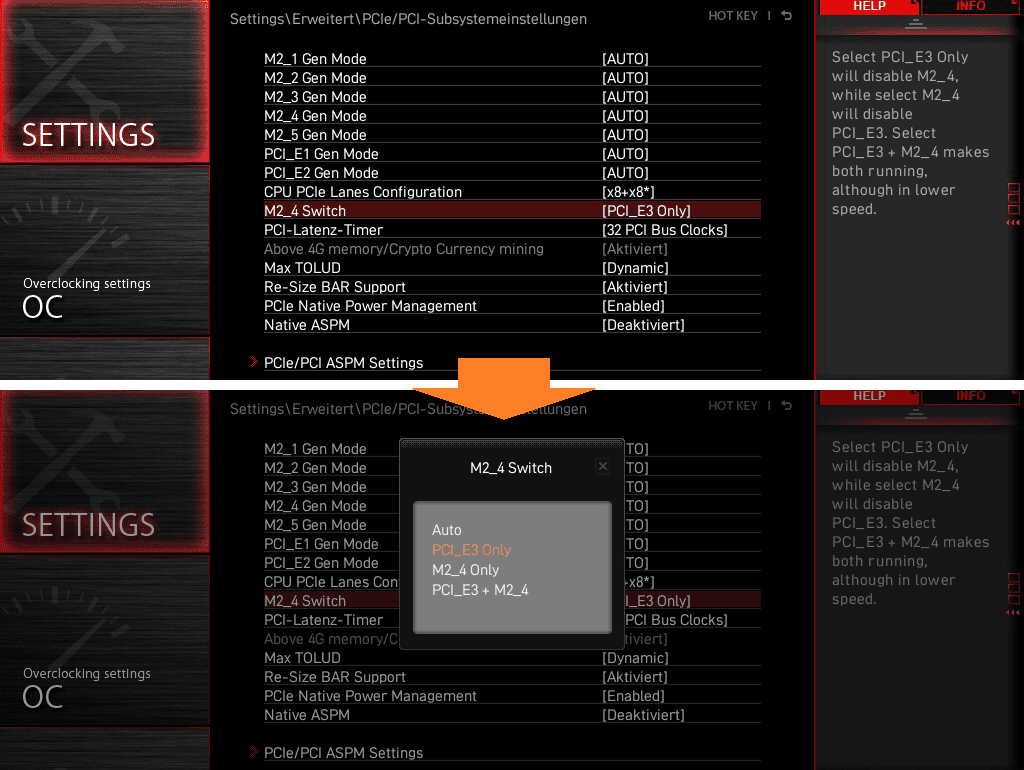Switch to the INFO tab in lower screen
The width and height of the screenshot is (1024, 770).
point(970,396)
